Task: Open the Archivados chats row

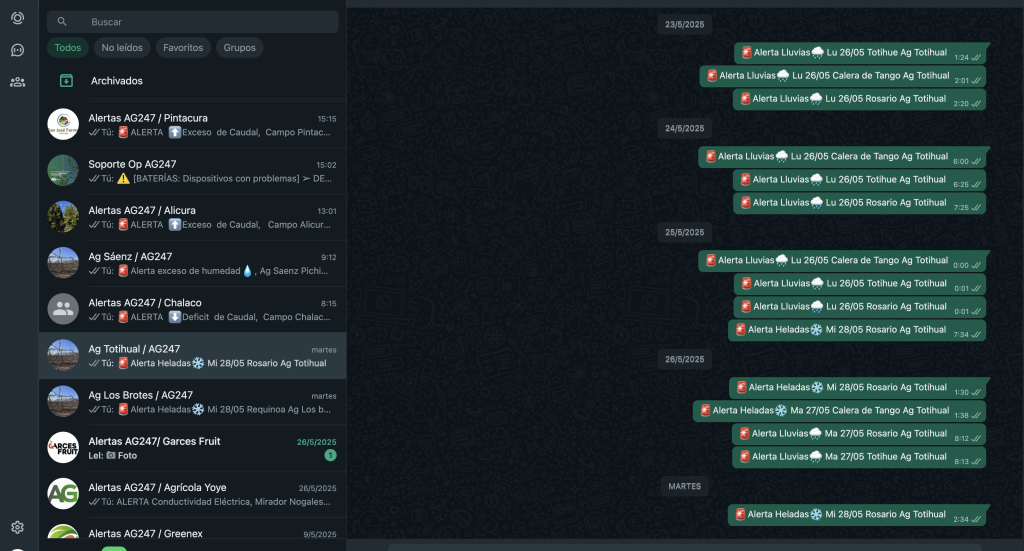Action: click(117, 81)
